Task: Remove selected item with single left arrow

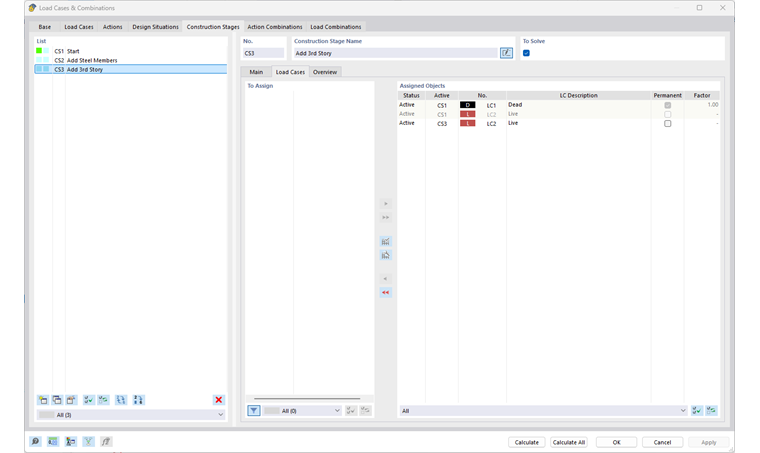Action: tap(385, 279)
